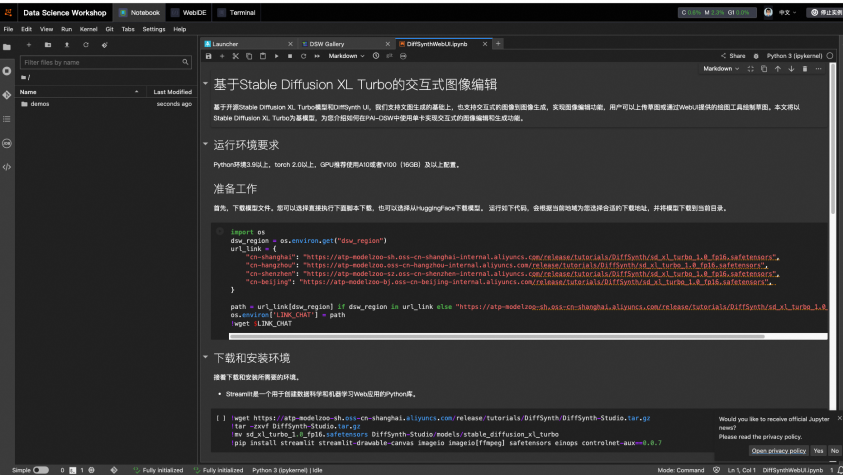This screenshot has height=475, width=843.
Task: Click Python 3 (ipykernel) | Idle status text
Action: (287, 470)
